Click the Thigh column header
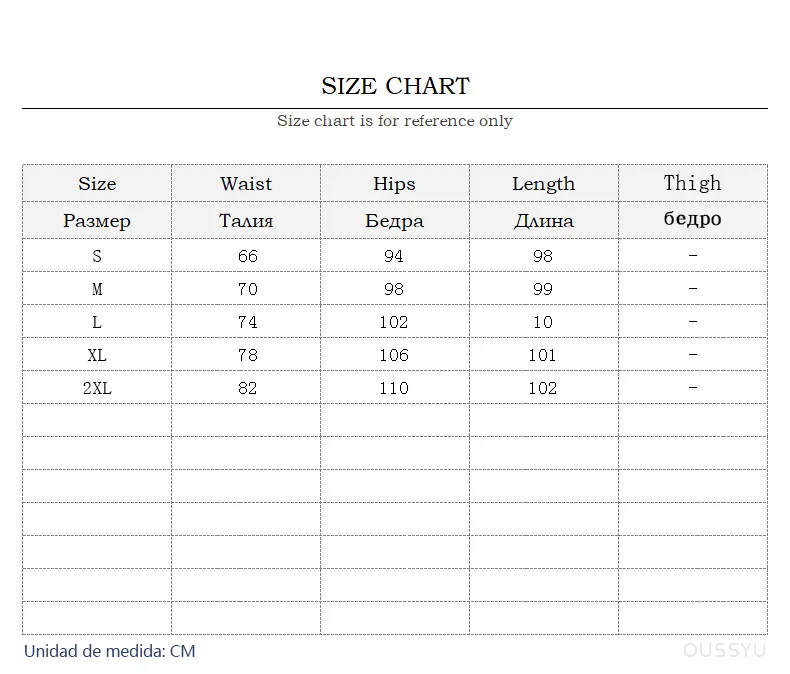 tap(692, 183)
